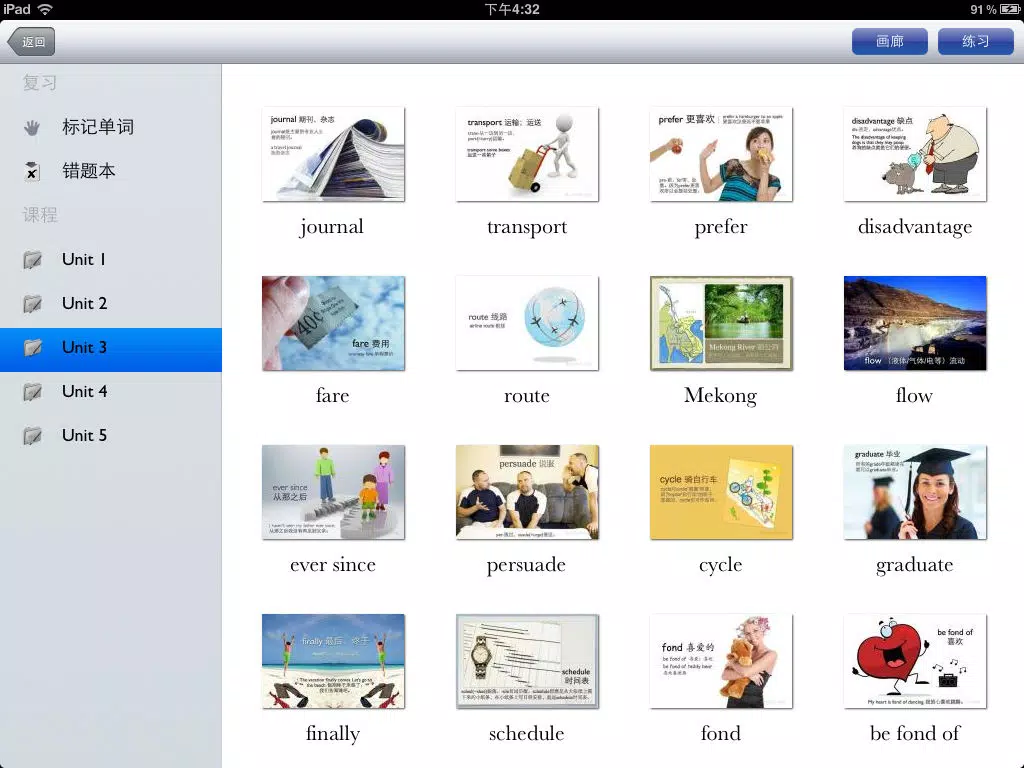Tap the Wi-Fi status icon
Image resolution: width=1024 pixels, height=768 pixels.
pos(45,9)
